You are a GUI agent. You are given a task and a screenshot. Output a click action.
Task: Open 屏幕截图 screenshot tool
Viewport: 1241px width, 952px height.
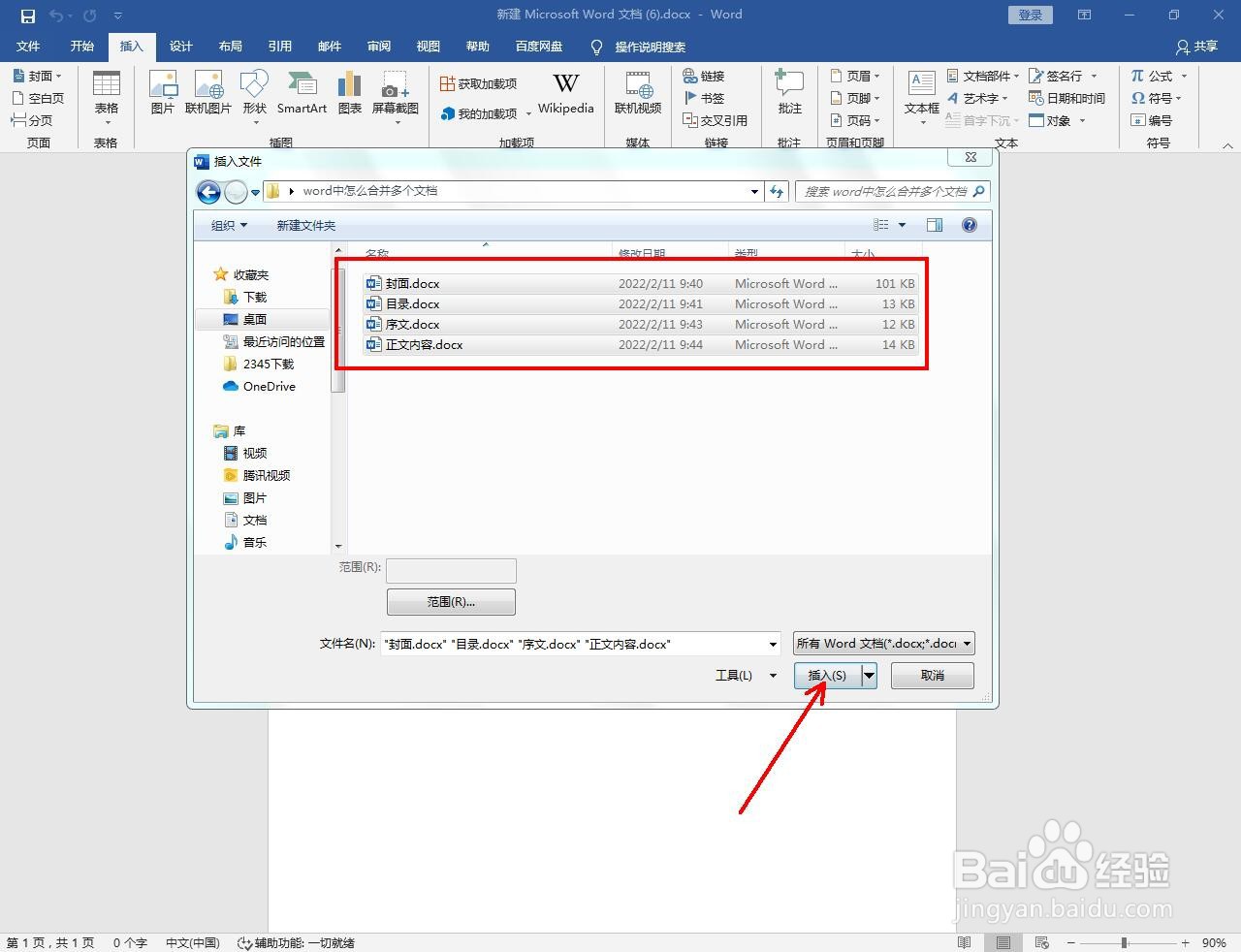coord(396,98)
